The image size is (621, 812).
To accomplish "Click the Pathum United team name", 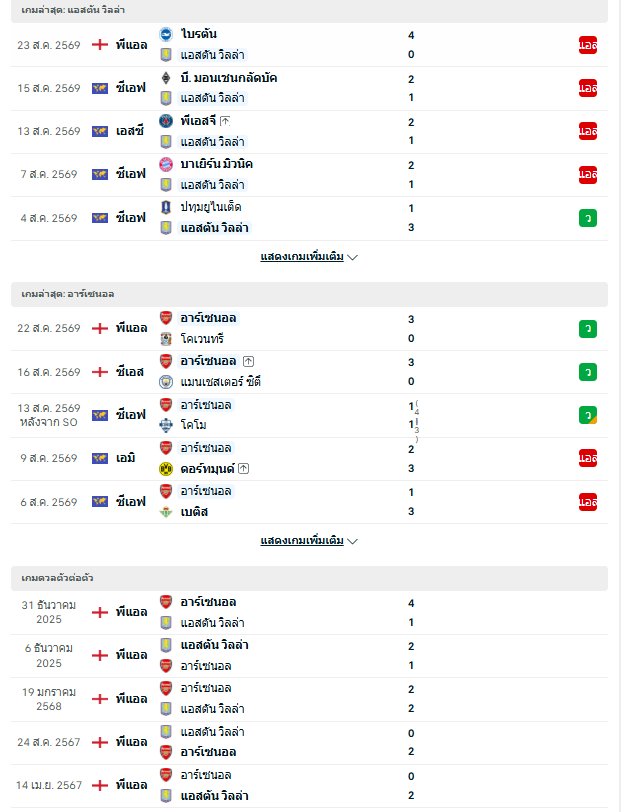I will [211, 207].
